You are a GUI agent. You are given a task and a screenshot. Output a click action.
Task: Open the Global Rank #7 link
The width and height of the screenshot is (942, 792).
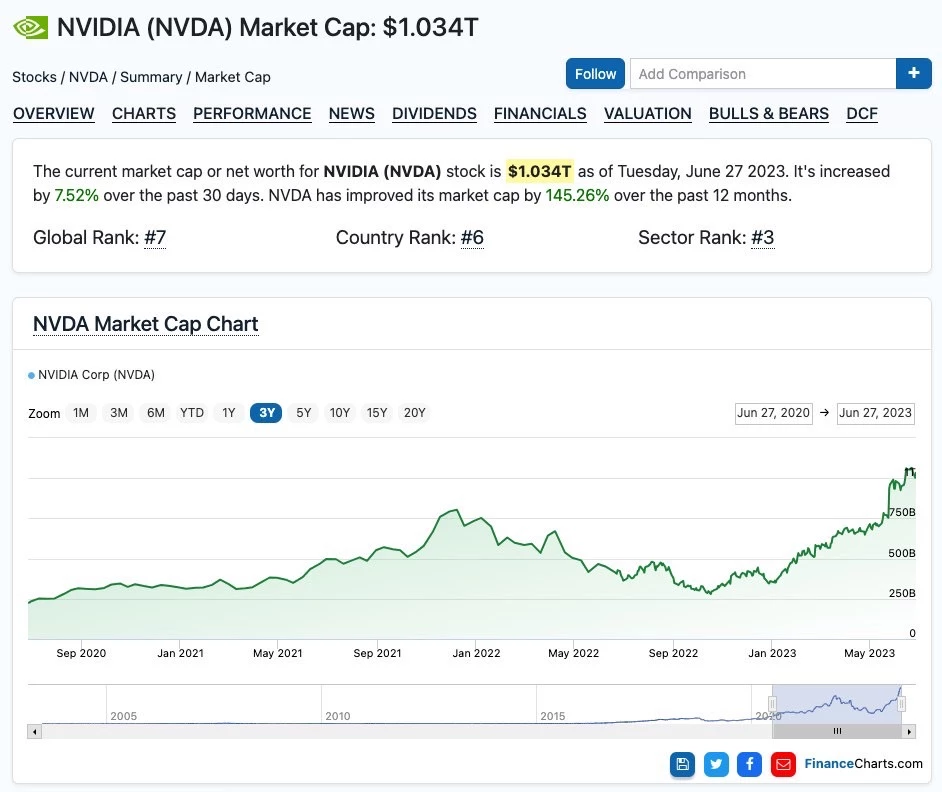point(155,238)
